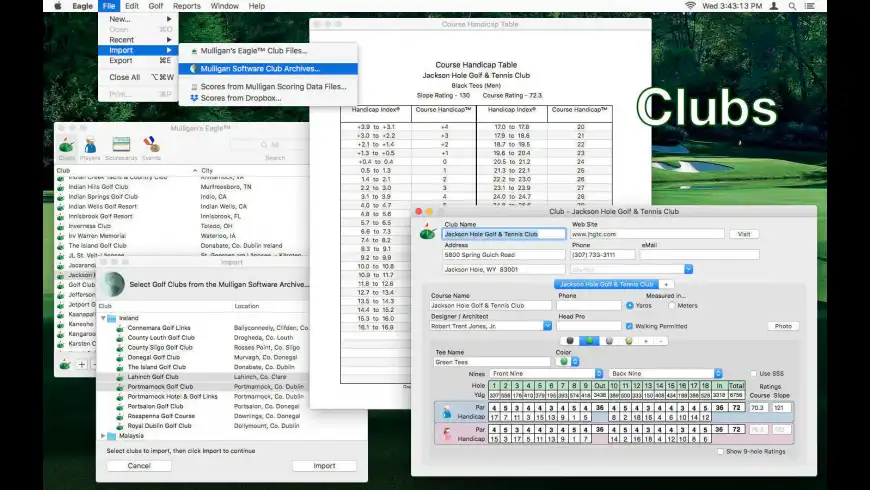Sort the club list by the Club column header

point(127,170)
